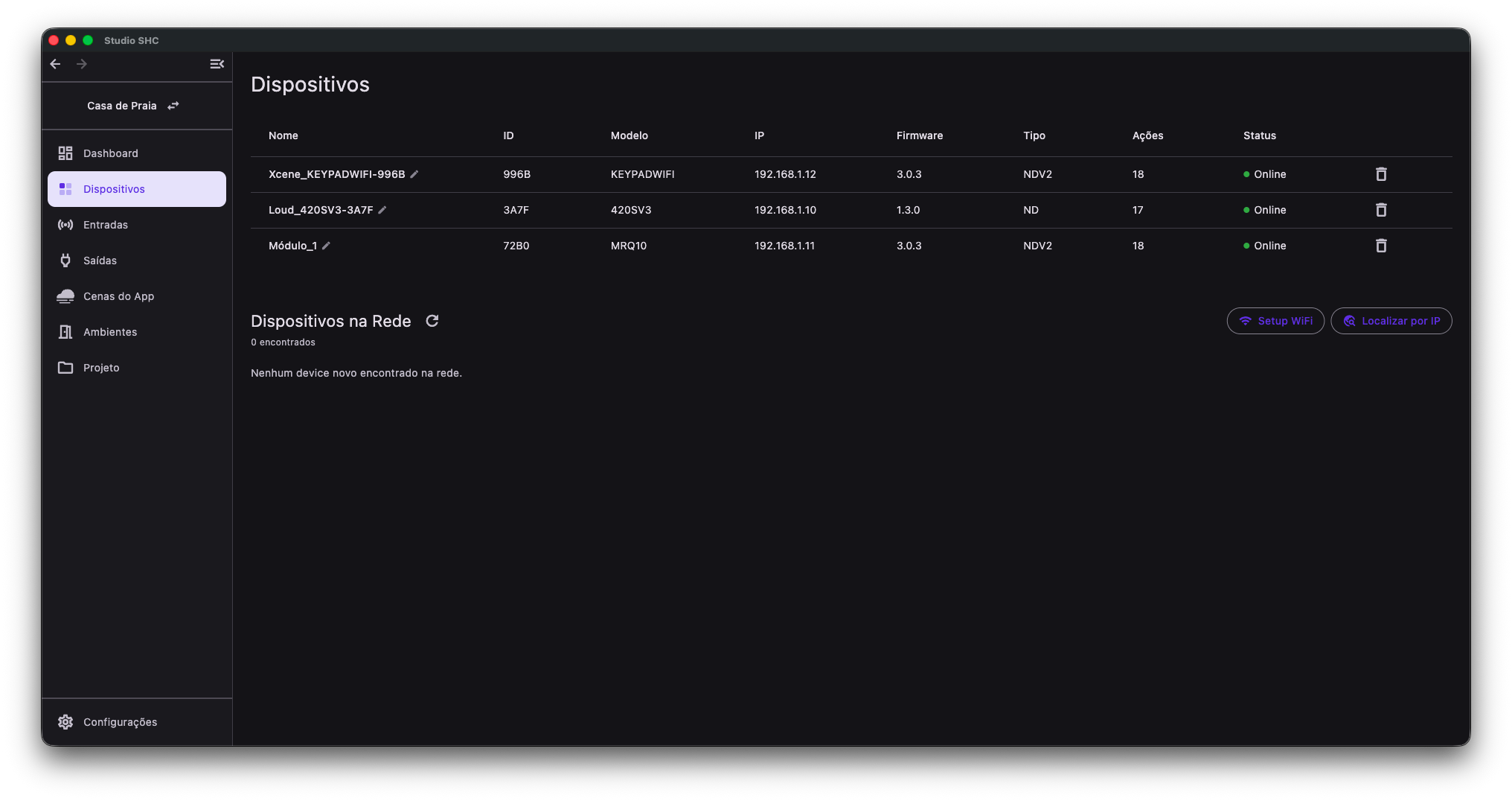The width and height of the screenshot is (1512, 801).
Task: Select the Módulo_1 name cell
Action: tap(292, 246)
